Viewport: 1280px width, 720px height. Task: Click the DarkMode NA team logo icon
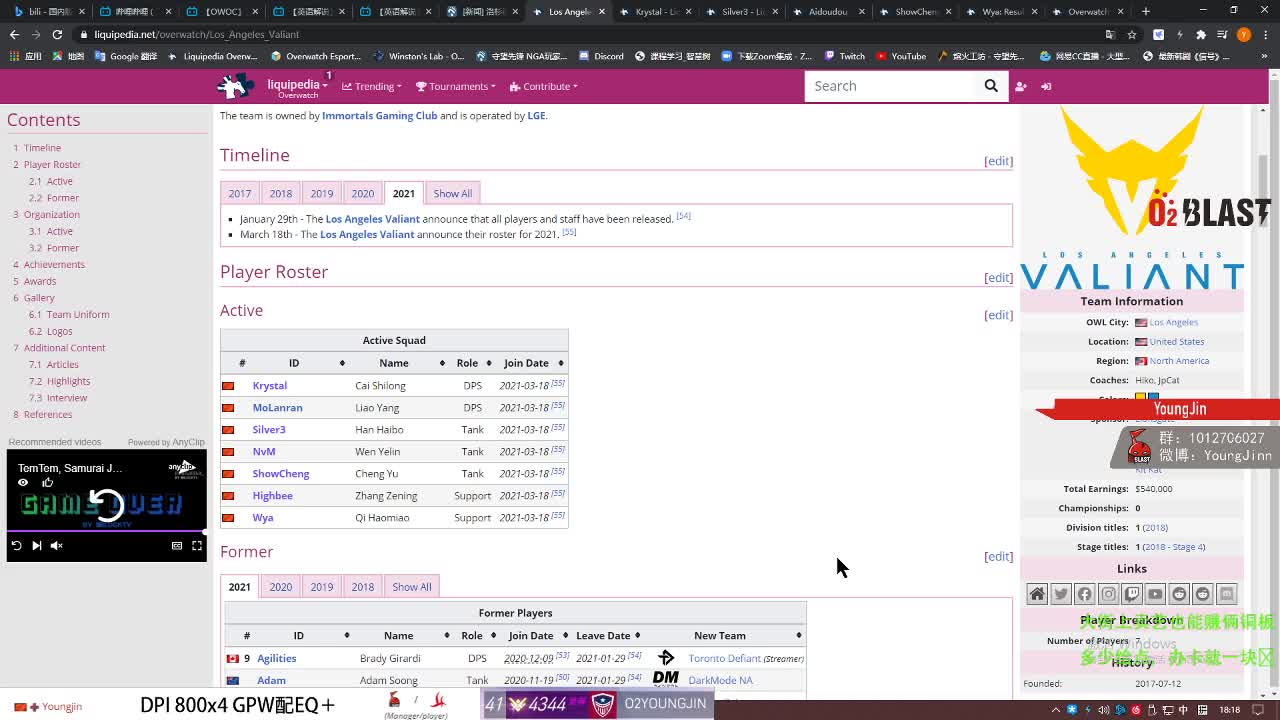pos(666,679)
